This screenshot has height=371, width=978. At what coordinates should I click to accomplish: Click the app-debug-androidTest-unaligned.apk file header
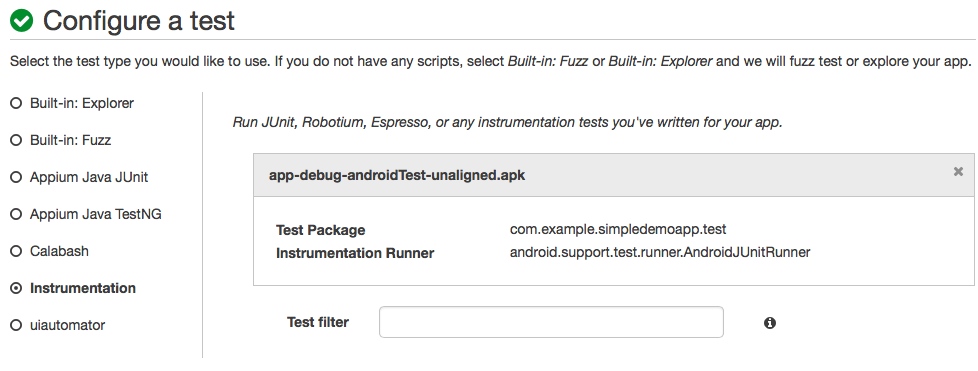point(397,176)
